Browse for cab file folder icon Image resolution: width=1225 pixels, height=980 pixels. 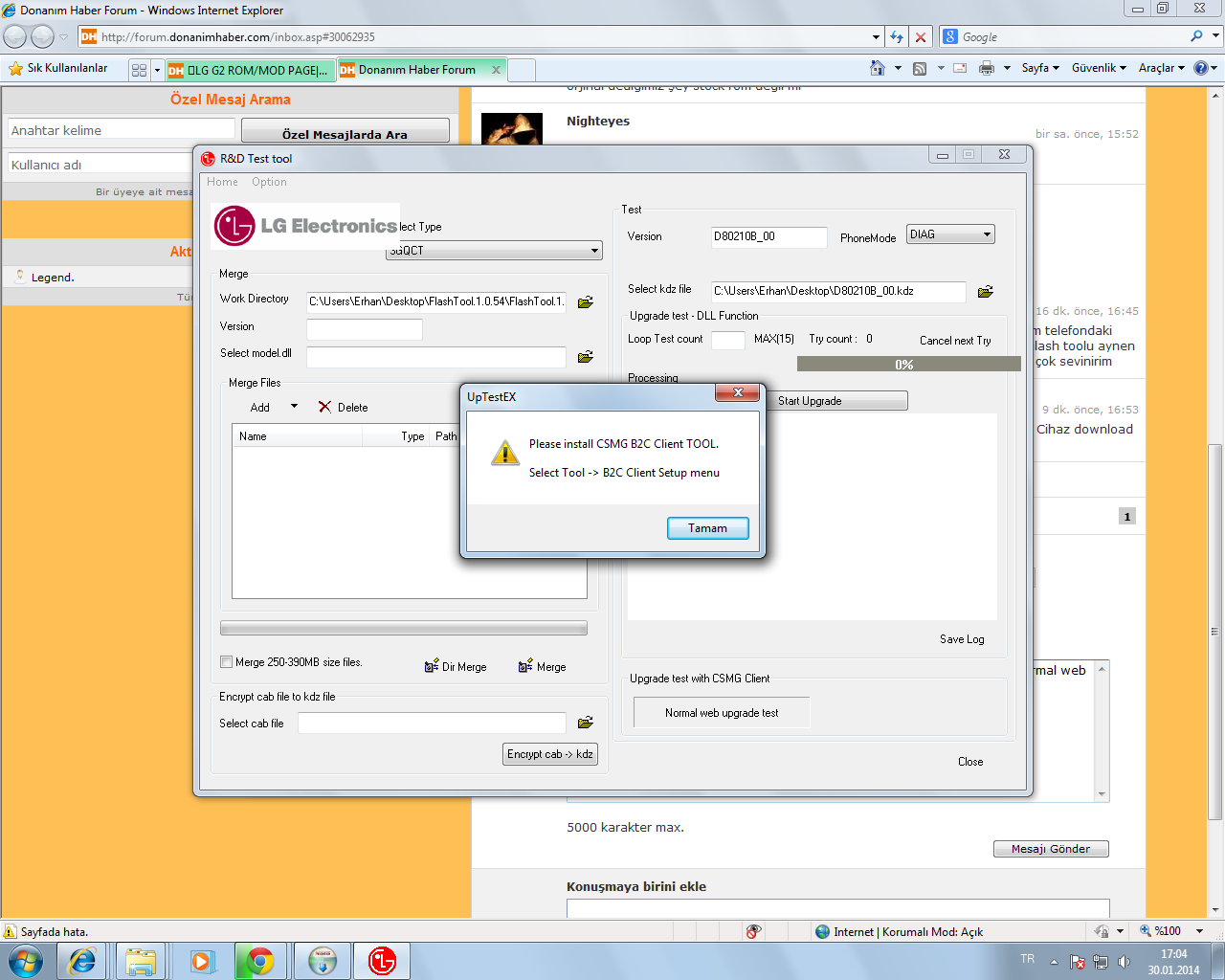coord(586,722)
